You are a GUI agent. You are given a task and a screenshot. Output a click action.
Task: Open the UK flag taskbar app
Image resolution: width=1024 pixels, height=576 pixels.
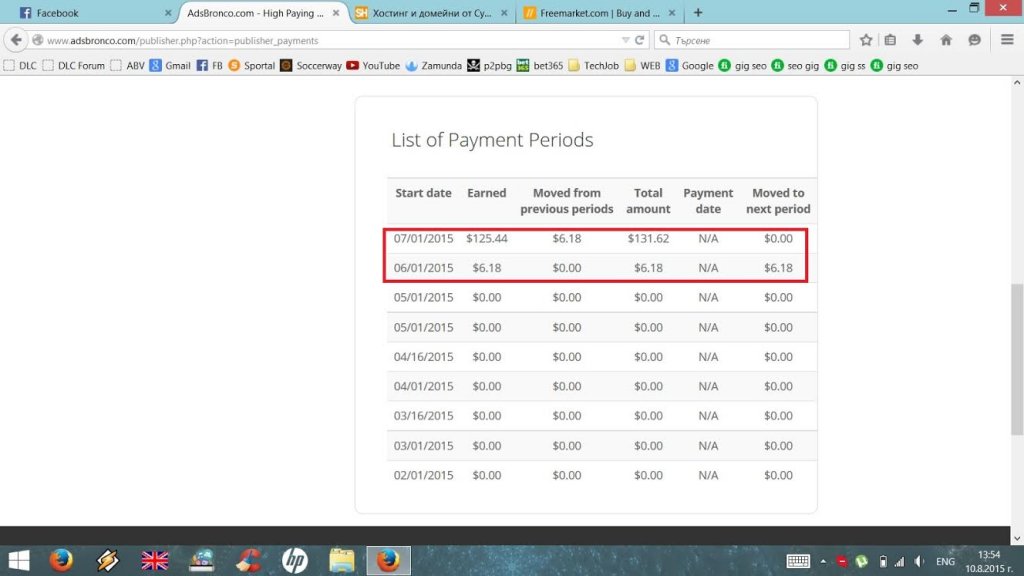point(155,560)
